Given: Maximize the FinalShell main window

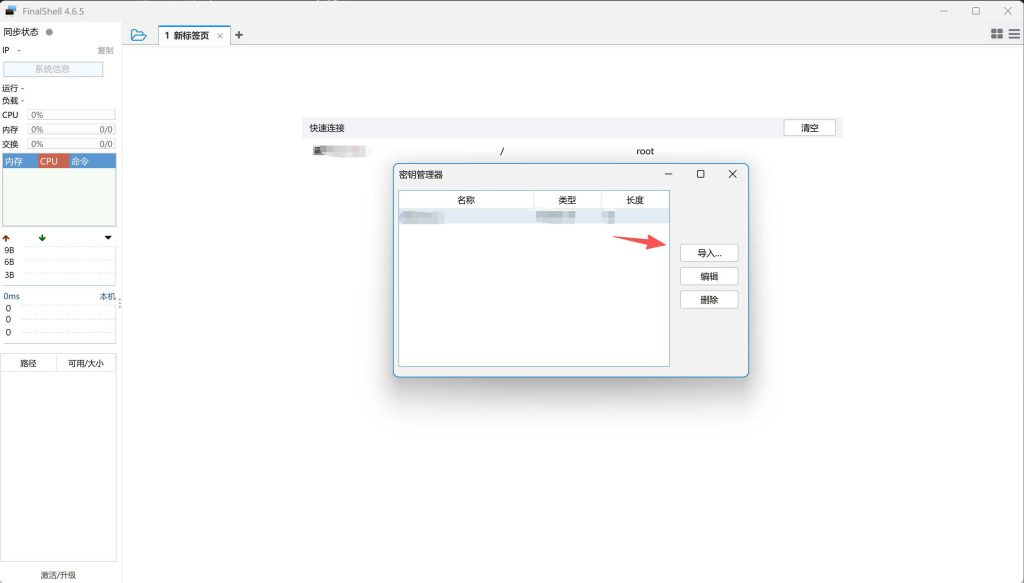Looking at the screenshot, I should pyautogui.click(x=976, y=10).
